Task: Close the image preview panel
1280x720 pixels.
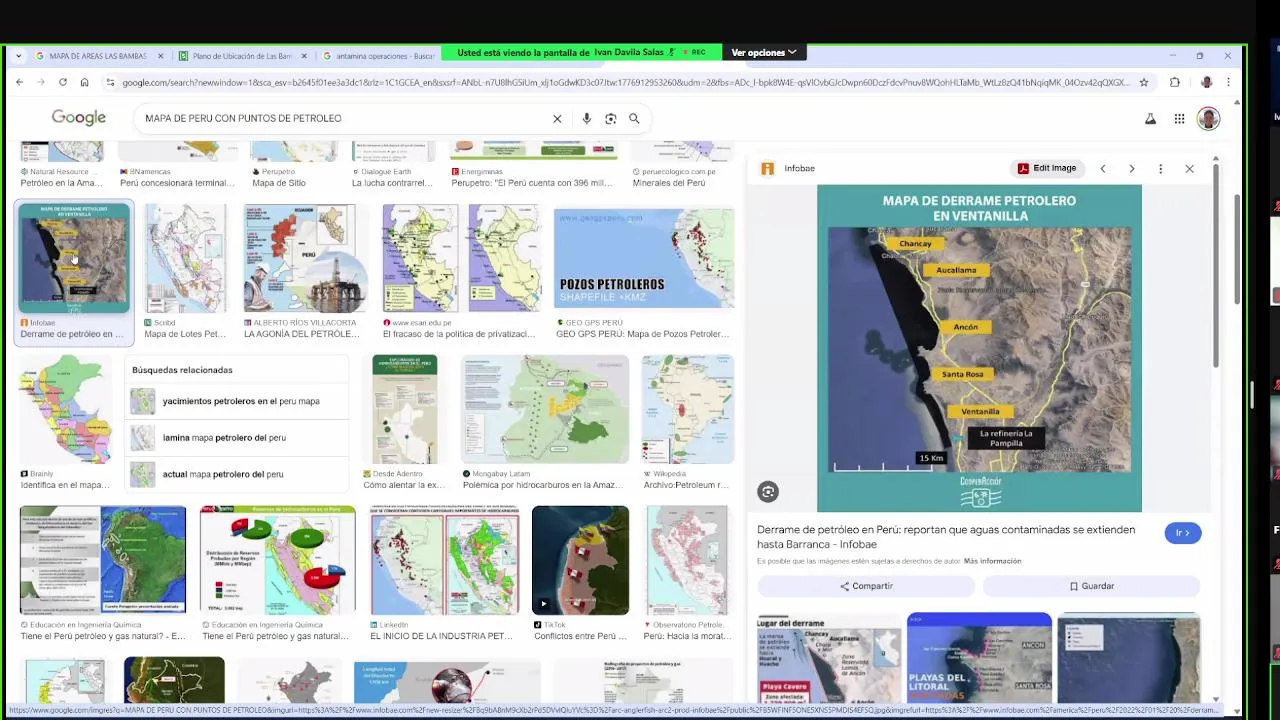Action: click(1189, 169)
